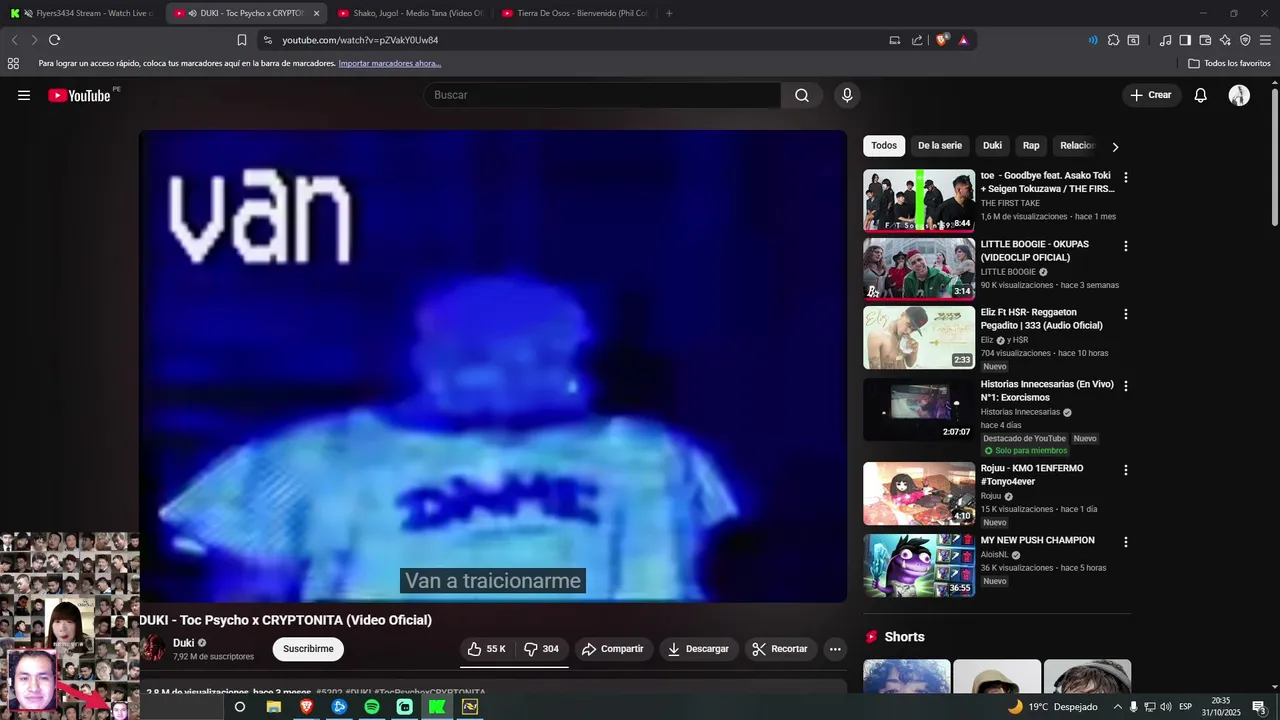Screen dimensions: 1280x720
Task: Open the Kick app in the taskbar
Action: pos(437,707)
